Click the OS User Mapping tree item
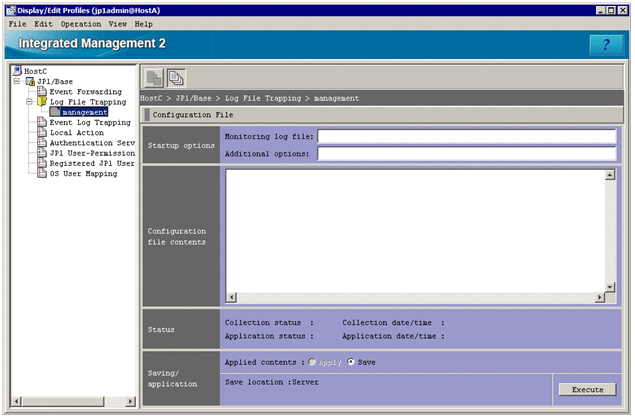This screenshot has width=635, height=419. [x=83, y=173]
